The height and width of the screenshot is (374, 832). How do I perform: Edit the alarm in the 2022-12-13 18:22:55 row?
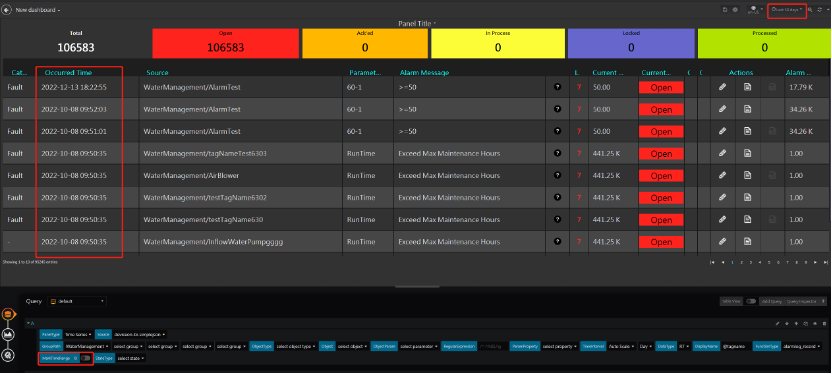[722, 86]
